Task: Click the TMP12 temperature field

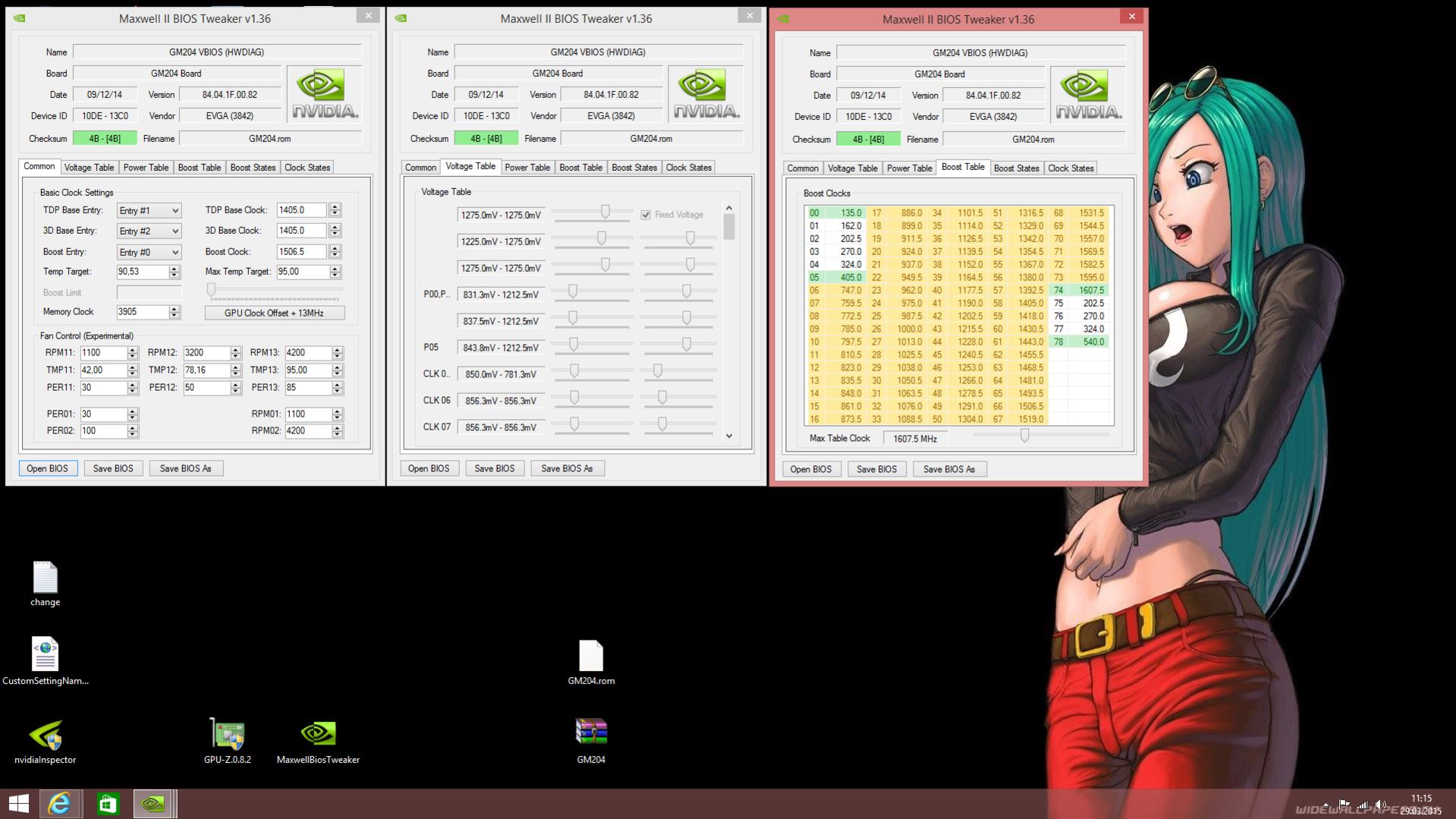Action: tap(206, 370)
